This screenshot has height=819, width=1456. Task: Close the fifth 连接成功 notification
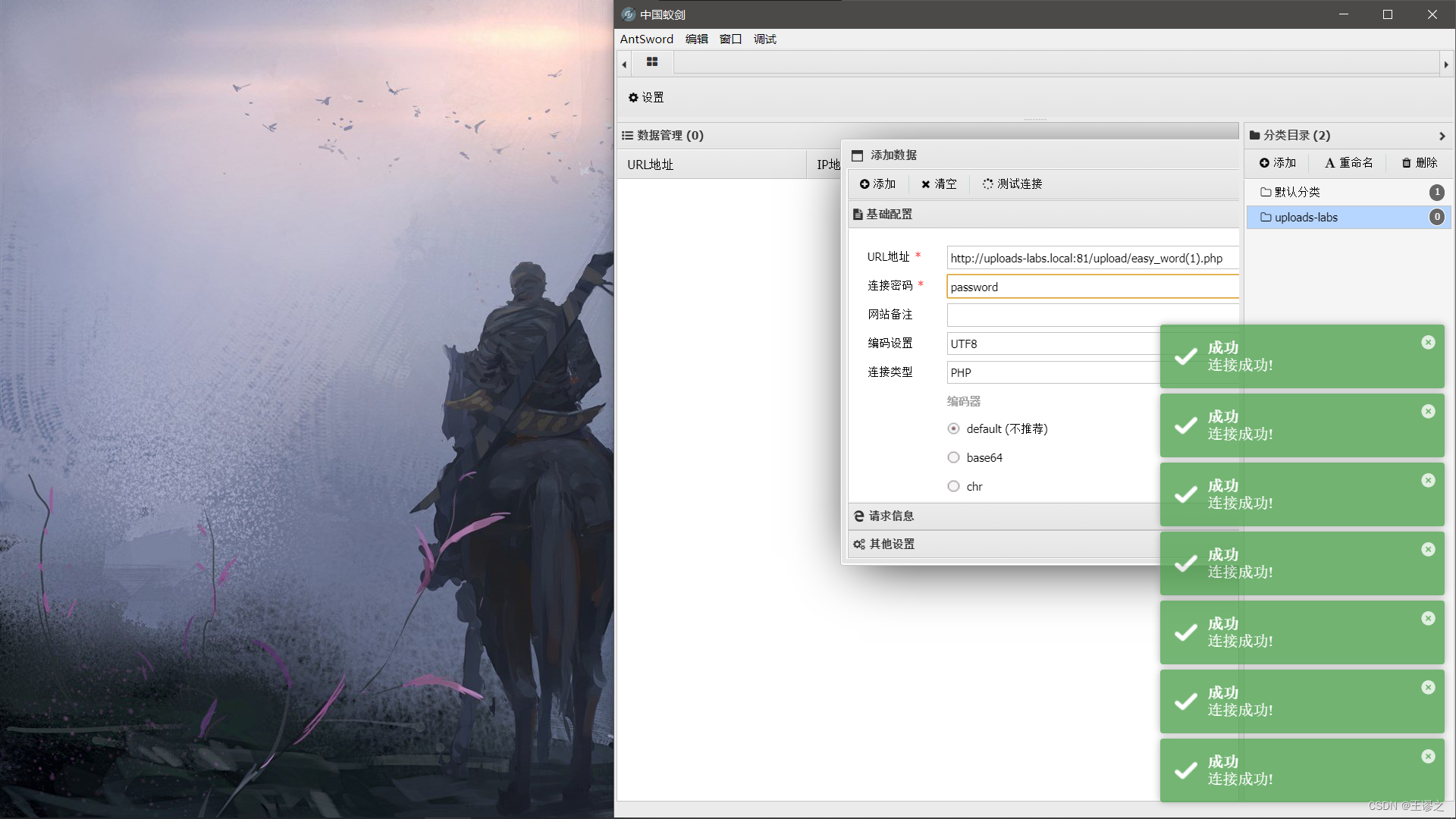(x=1428, y=619)
